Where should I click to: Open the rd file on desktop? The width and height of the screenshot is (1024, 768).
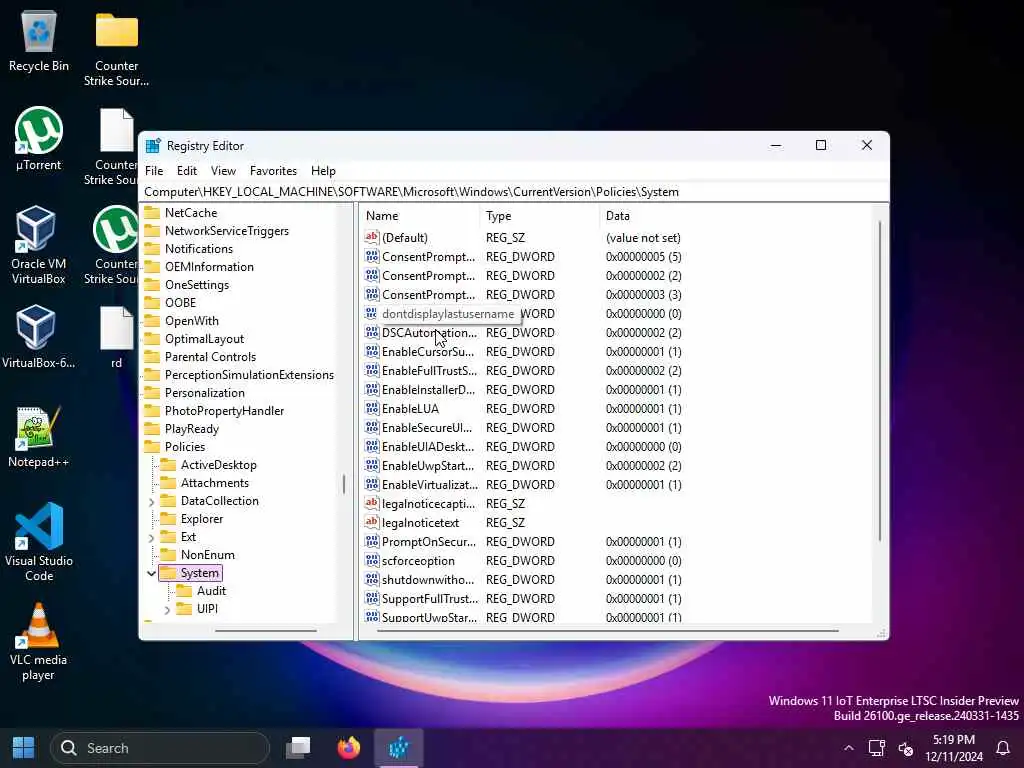pyautogui.click(x=116, y=337)
